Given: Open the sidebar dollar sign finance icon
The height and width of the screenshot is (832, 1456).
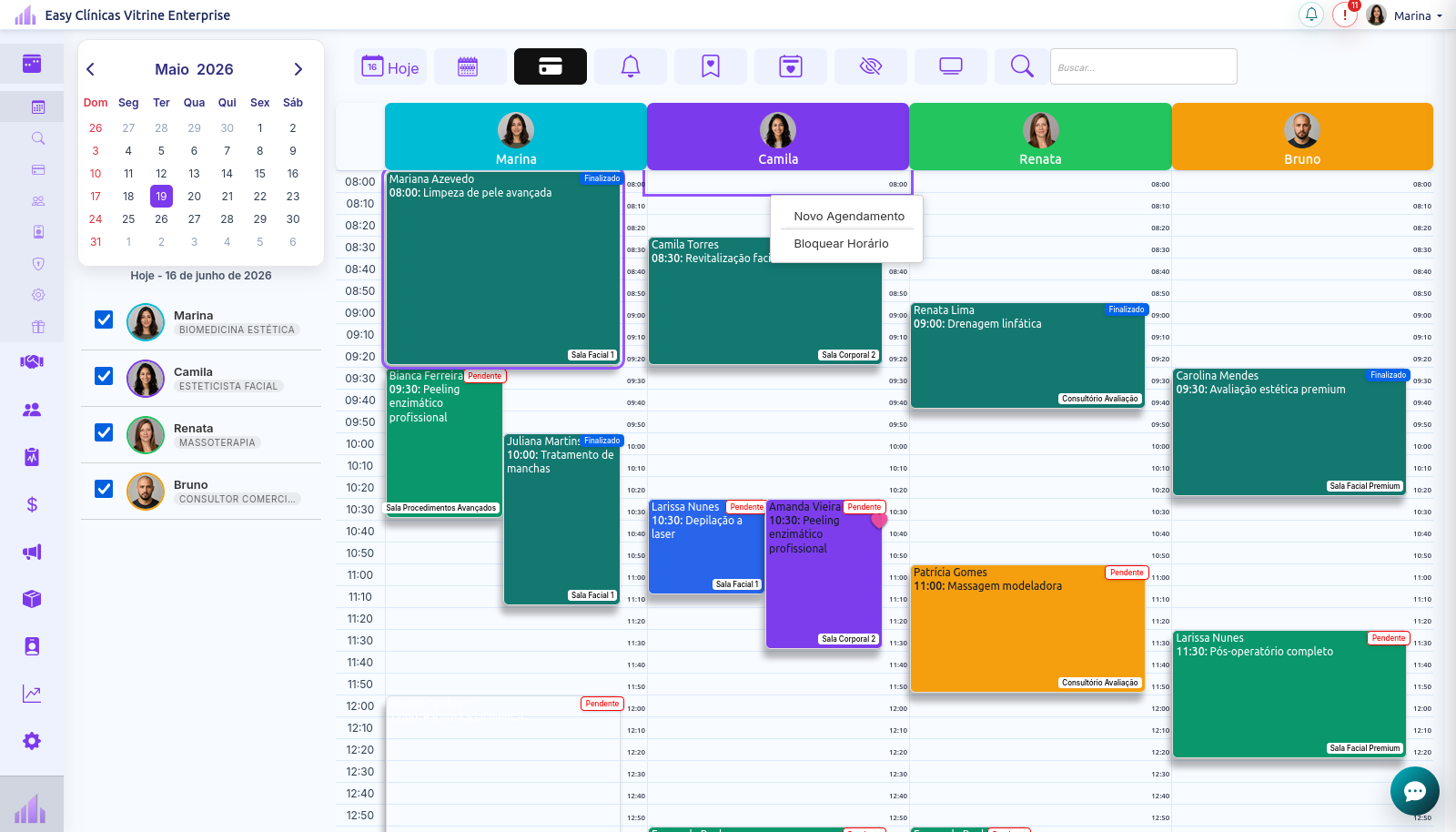Looking at the screenshot, I should coord(32,504).
